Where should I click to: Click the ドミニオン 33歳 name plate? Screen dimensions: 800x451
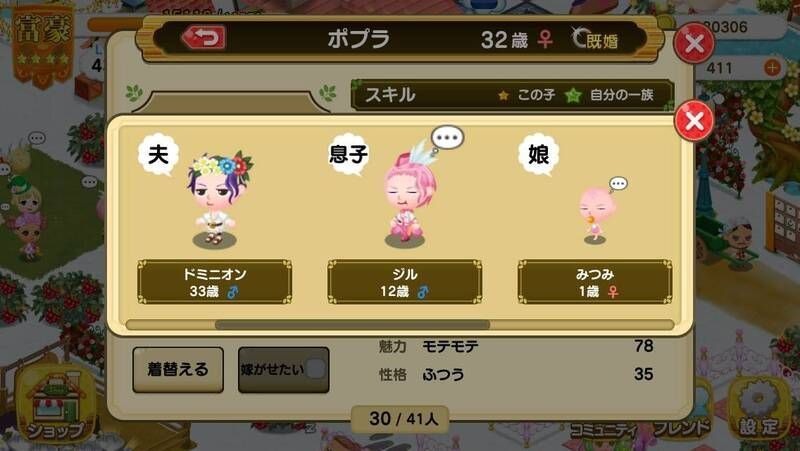214,282
